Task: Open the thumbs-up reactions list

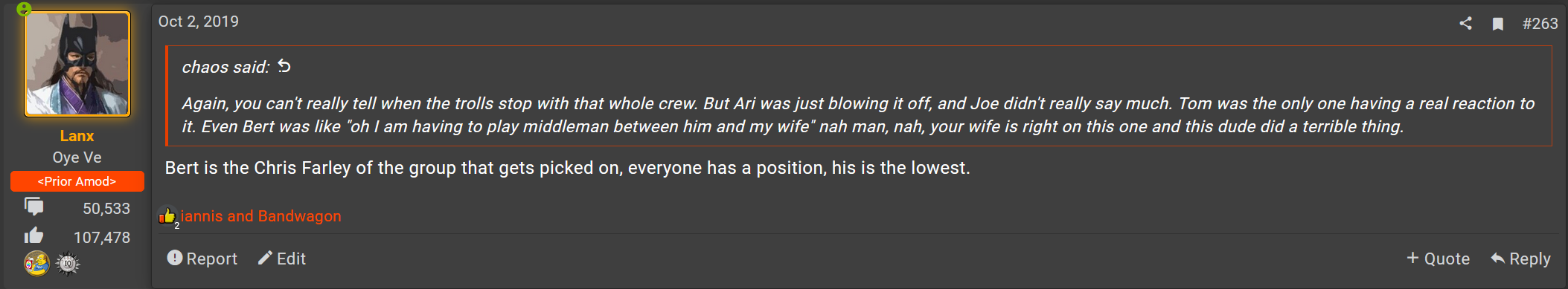Action: tap(167, 216)
